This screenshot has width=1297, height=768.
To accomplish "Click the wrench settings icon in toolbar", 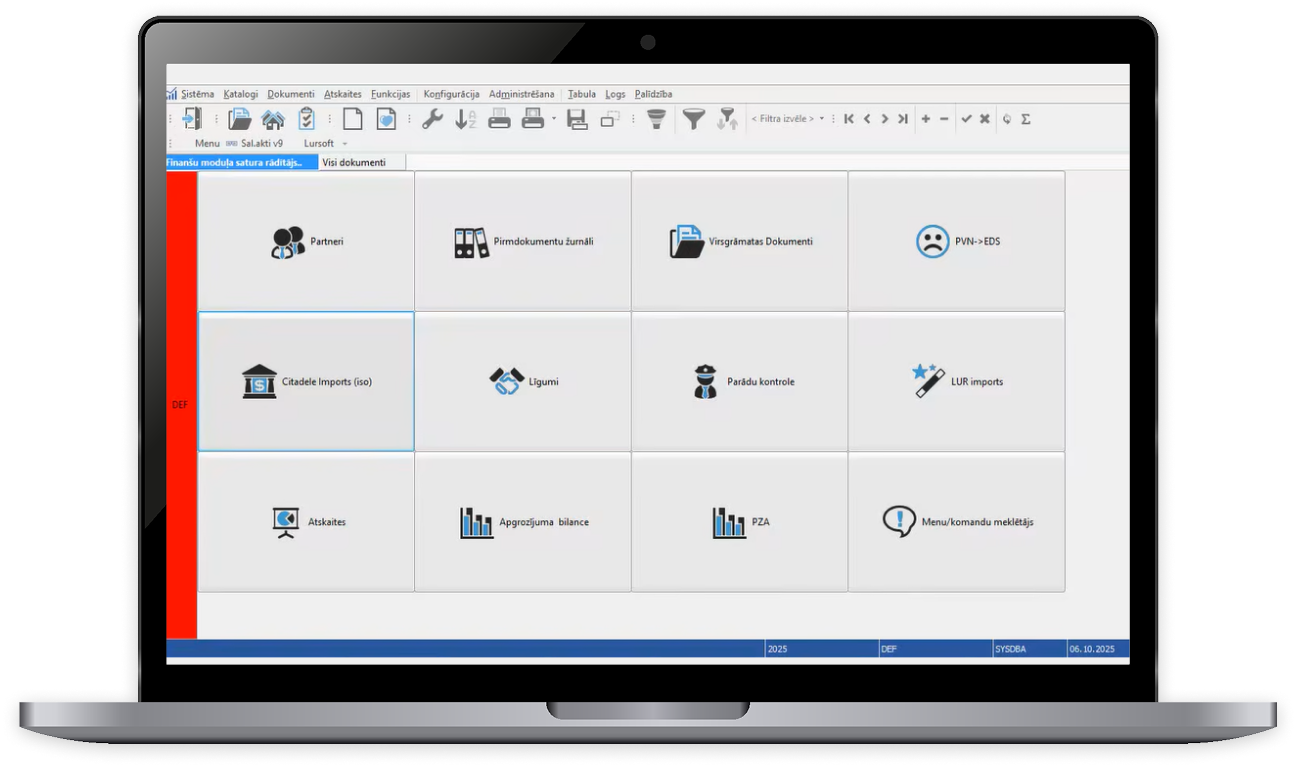I will [432, 119].
